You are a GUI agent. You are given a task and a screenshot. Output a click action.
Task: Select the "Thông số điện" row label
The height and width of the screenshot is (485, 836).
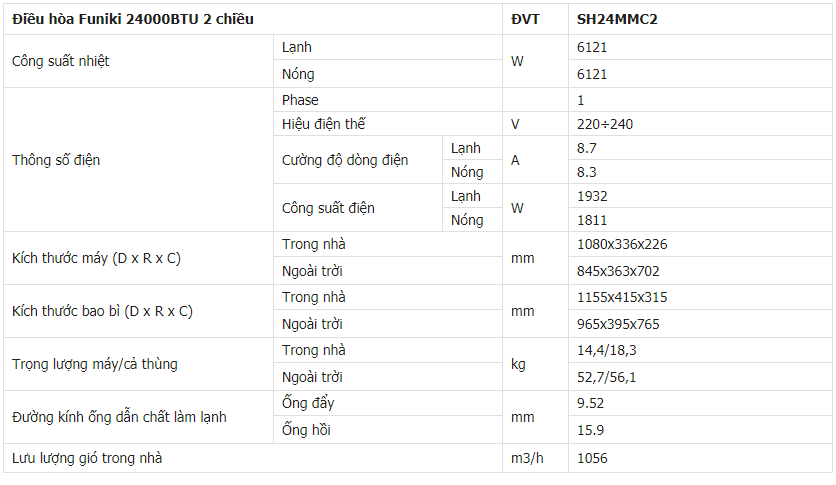click(x=56, y=160)
